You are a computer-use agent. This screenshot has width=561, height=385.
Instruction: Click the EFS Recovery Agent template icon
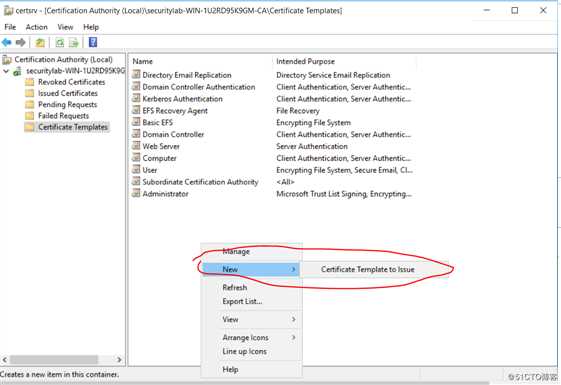pos(136,110)
